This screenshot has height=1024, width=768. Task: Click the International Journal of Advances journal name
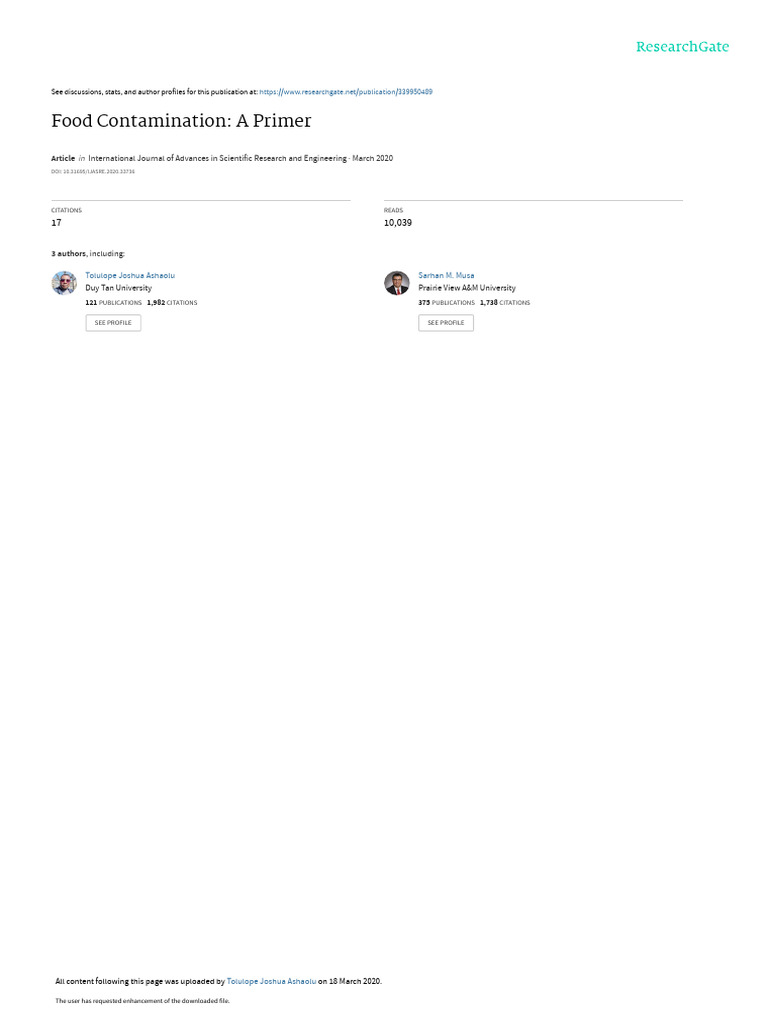[217, 158]
